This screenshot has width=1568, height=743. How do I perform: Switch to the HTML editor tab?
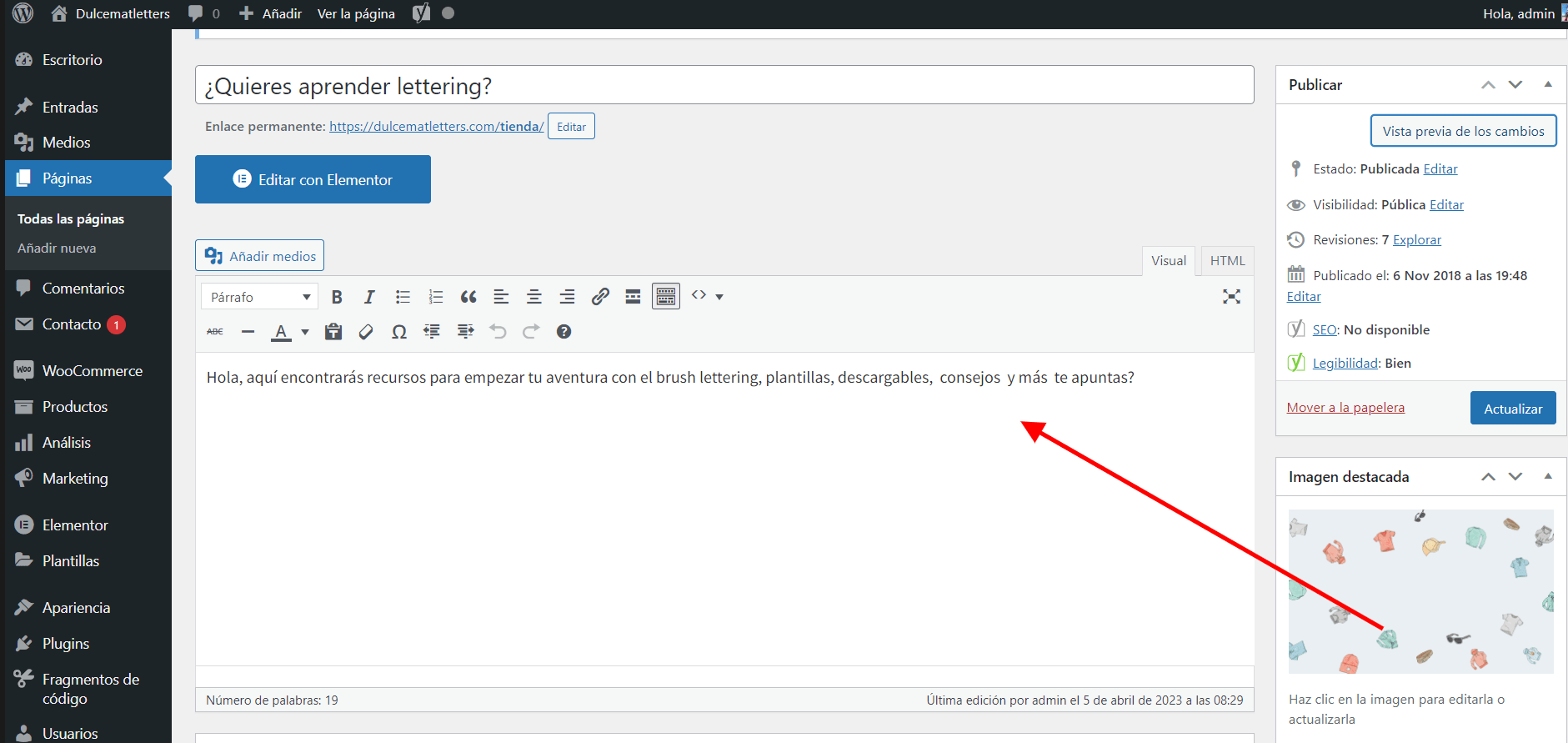1227,261
